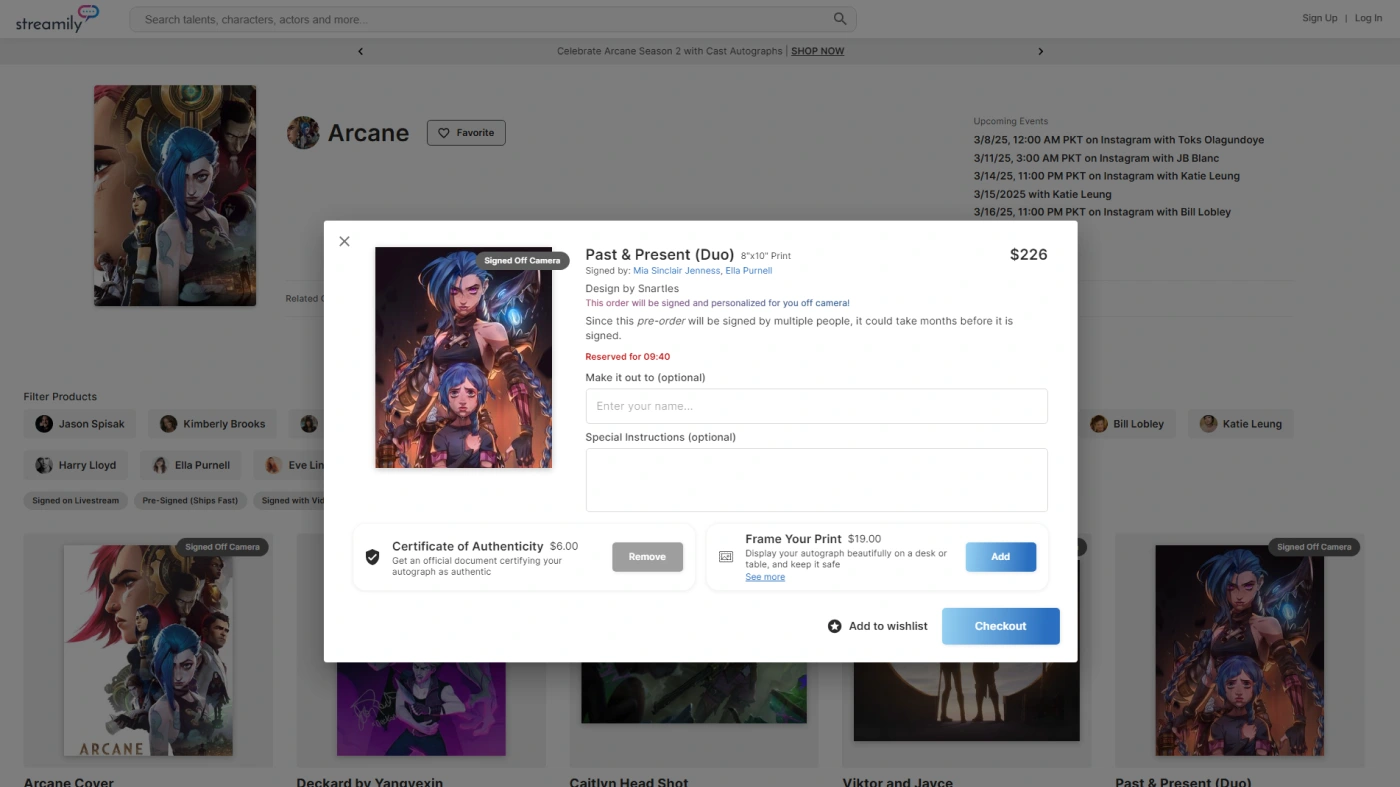Open Mia Sinclair Jenness signer link
Screen dimensions: 1400x787
[x=677, y=271]
